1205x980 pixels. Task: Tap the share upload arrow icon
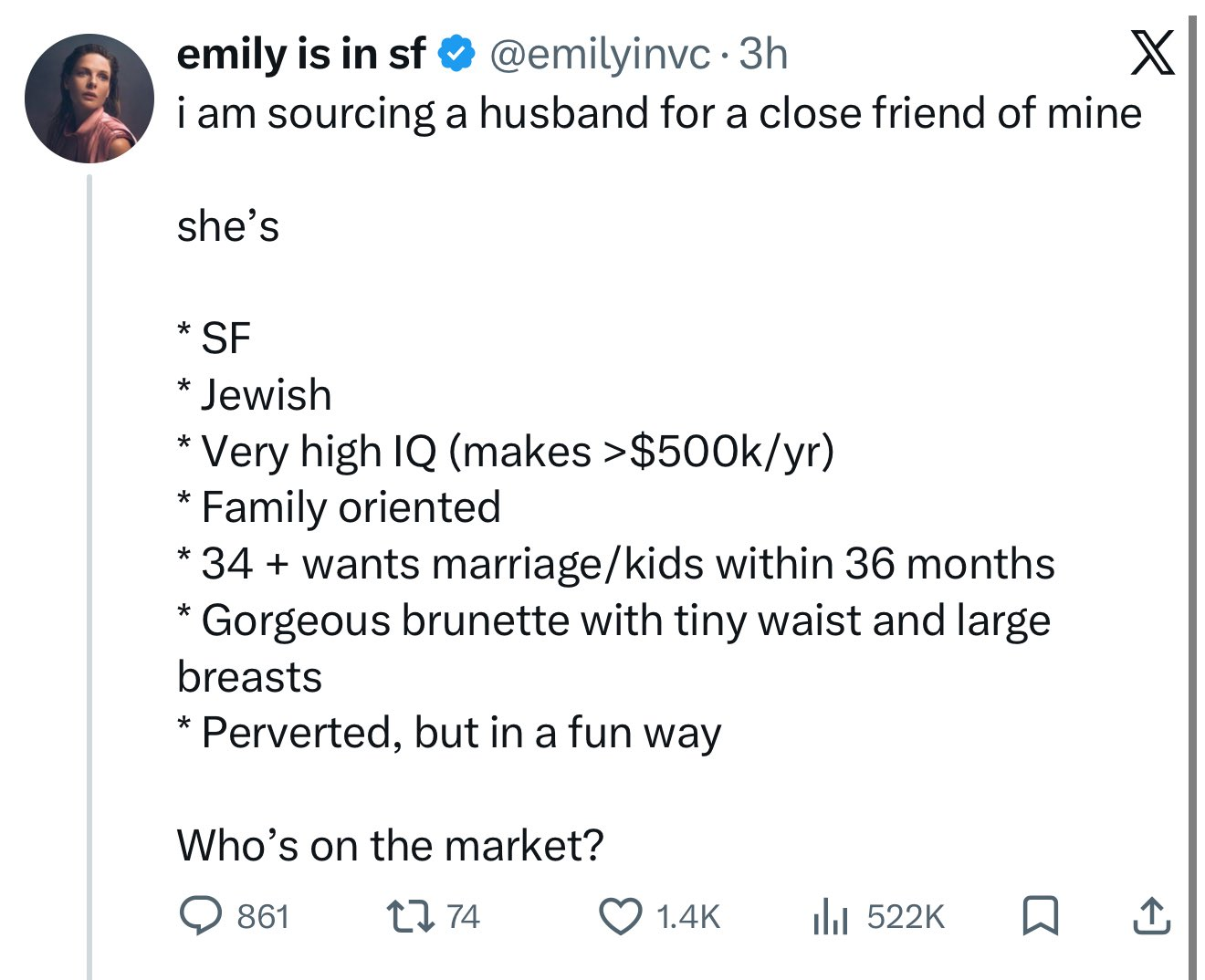point(1151,916)
